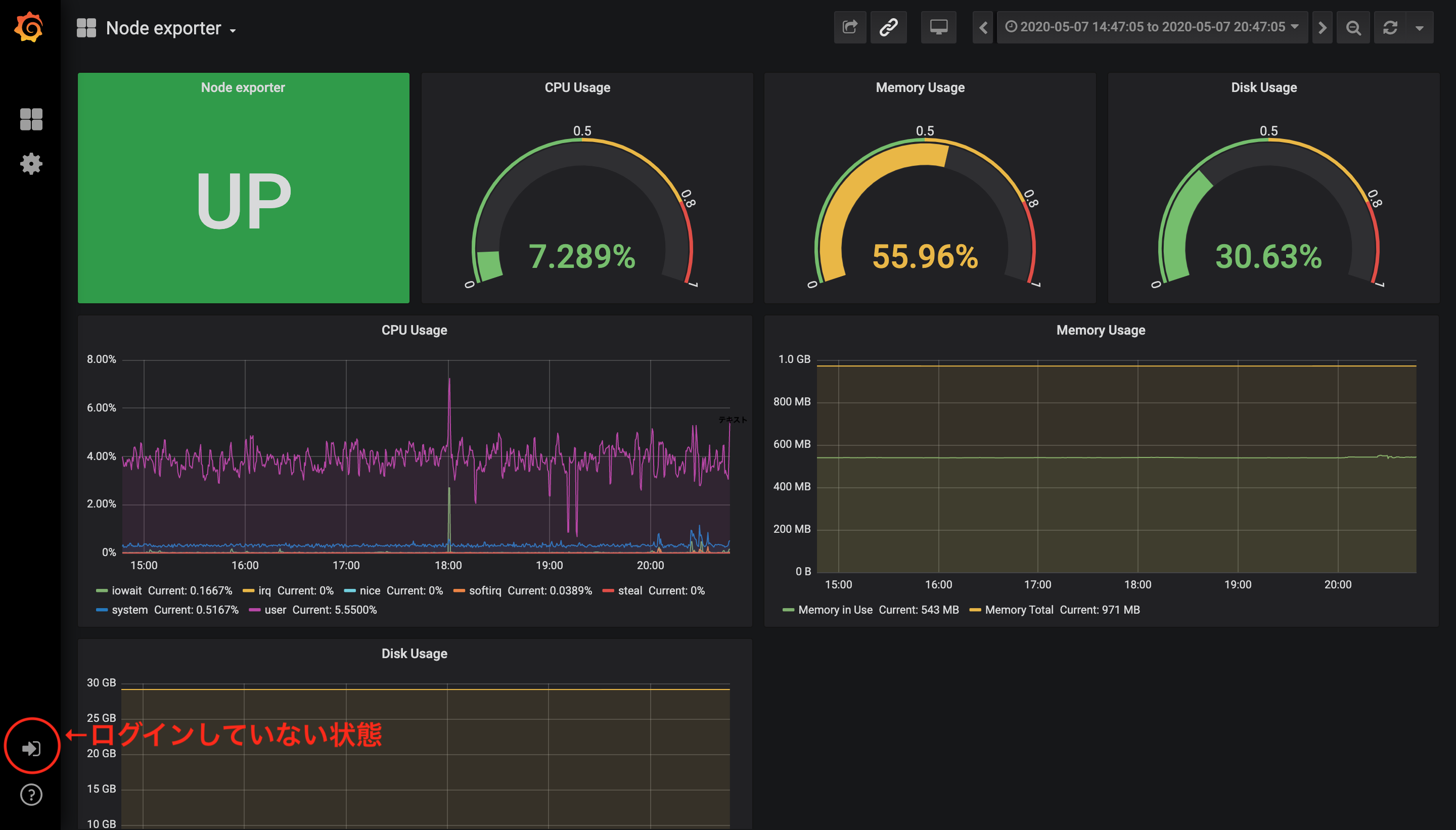Open the Help question mark icon
This screenshot has height=830, width=1456.
tap(31, 795)
